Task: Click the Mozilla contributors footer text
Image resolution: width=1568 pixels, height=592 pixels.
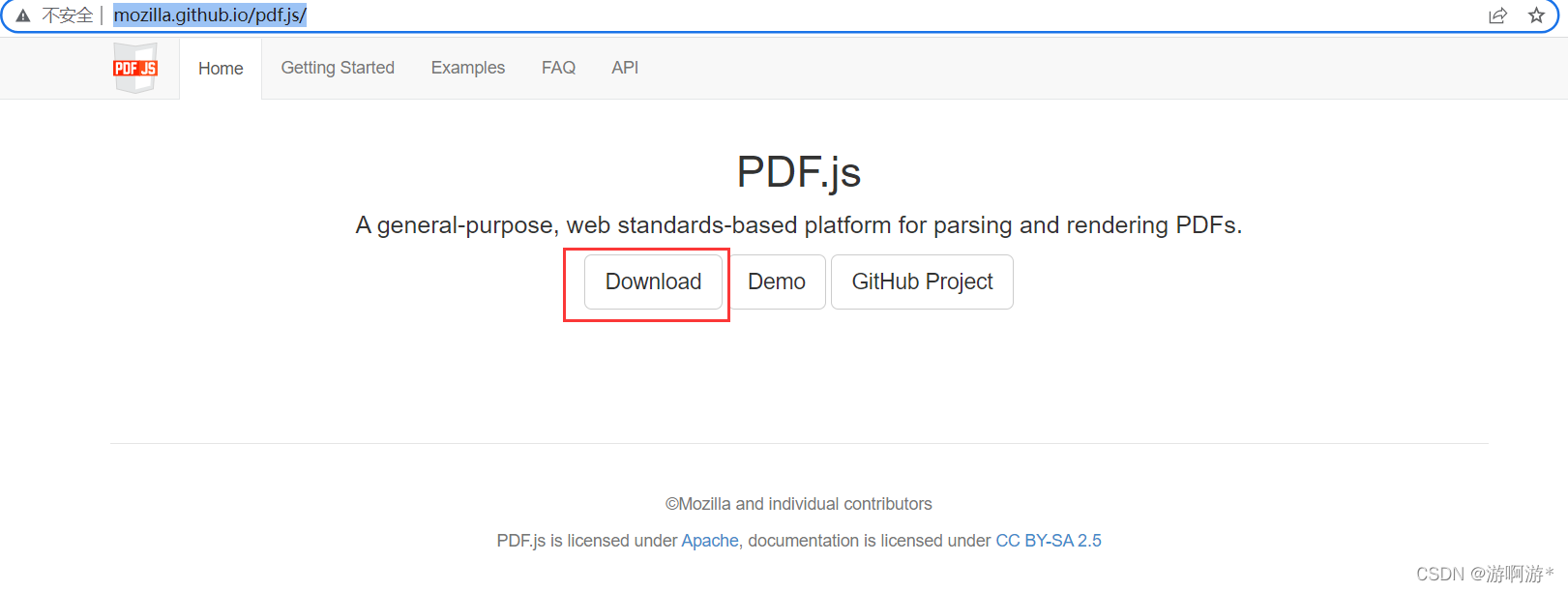Action: click(x=798, y=503)
